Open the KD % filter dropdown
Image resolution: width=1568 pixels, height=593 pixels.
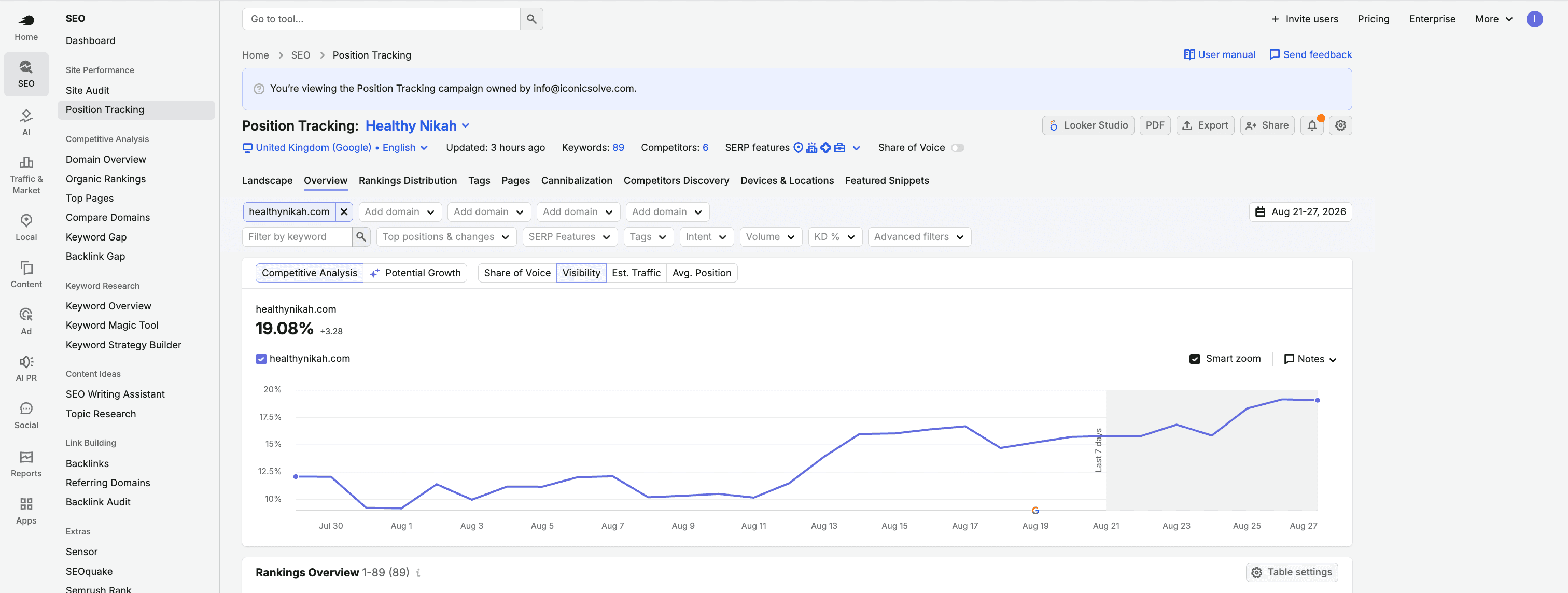point(835,236)
